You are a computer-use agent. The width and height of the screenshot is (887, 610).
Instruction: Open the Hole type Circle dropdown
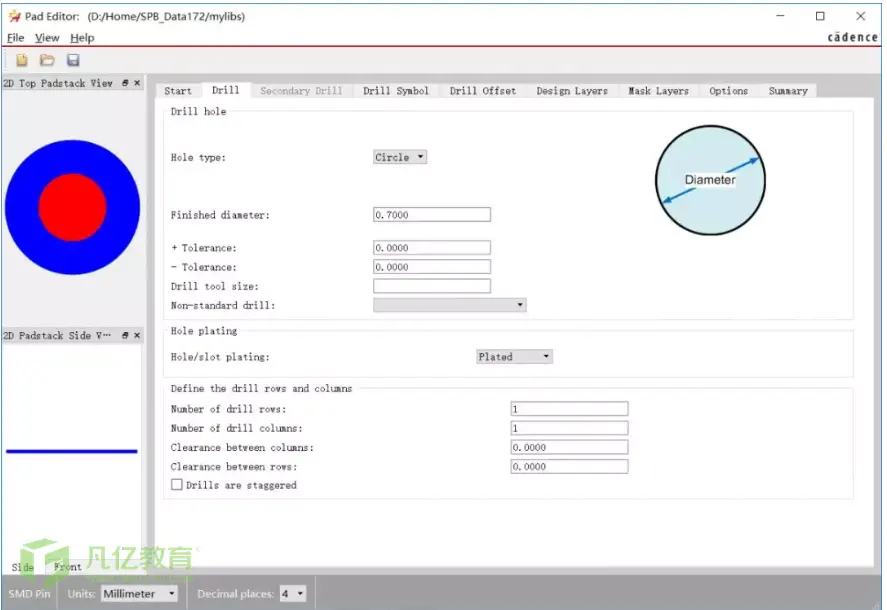pyautogui.click(x=400, y=157)
